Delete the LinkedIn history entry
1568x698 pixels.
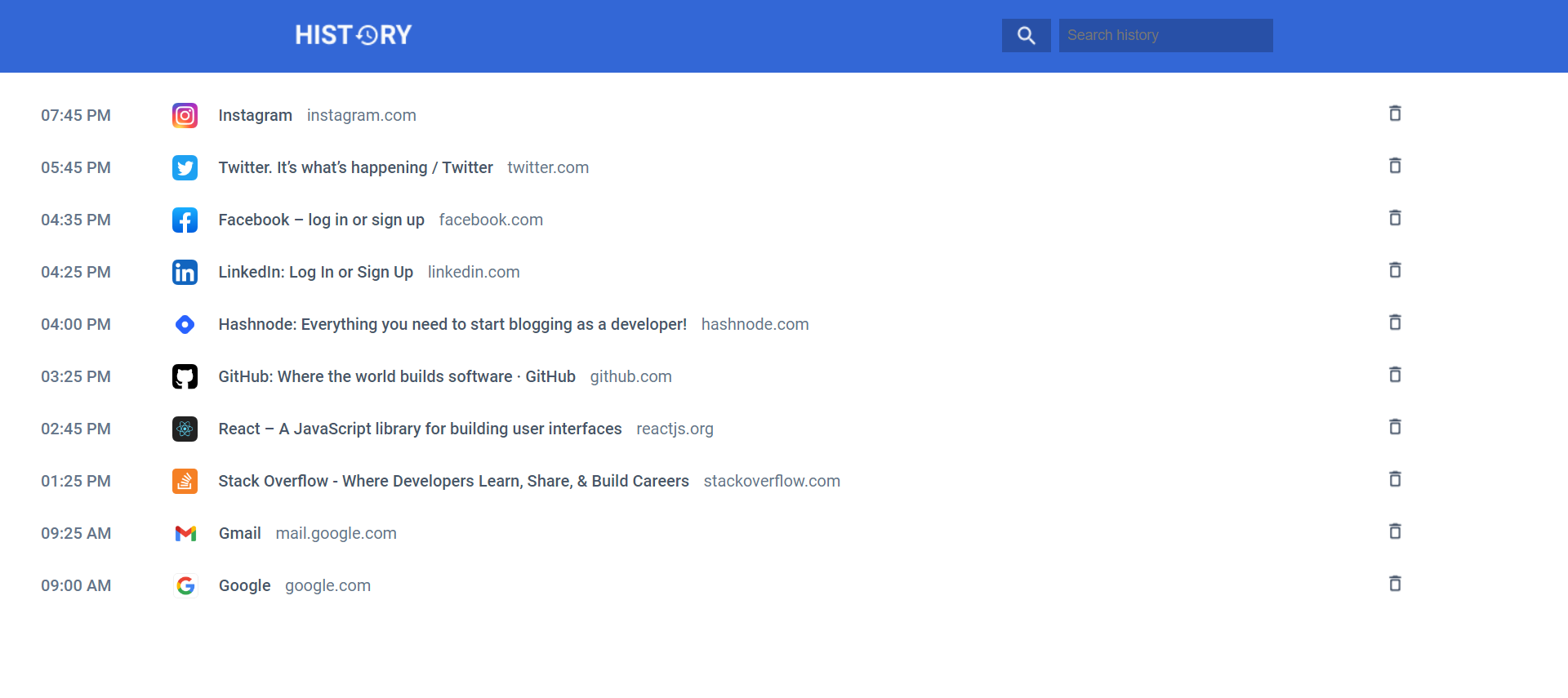click(x=1395, y=270)
